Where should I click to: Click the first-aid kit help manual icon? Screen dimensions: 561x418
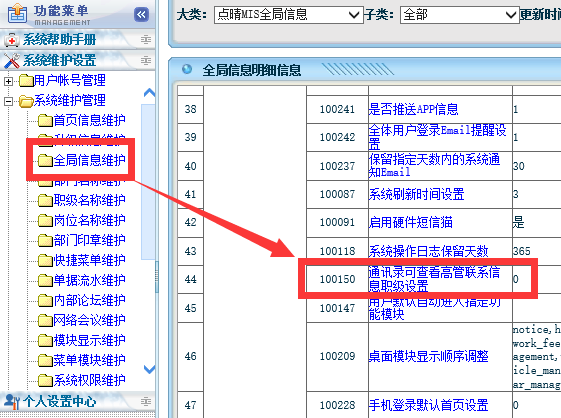point(11,40)
